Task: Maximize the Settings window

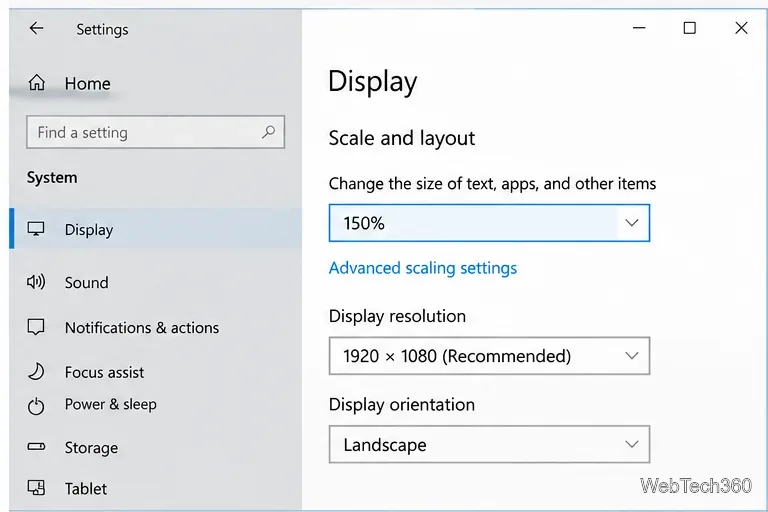Action: (x=690, y=28)
